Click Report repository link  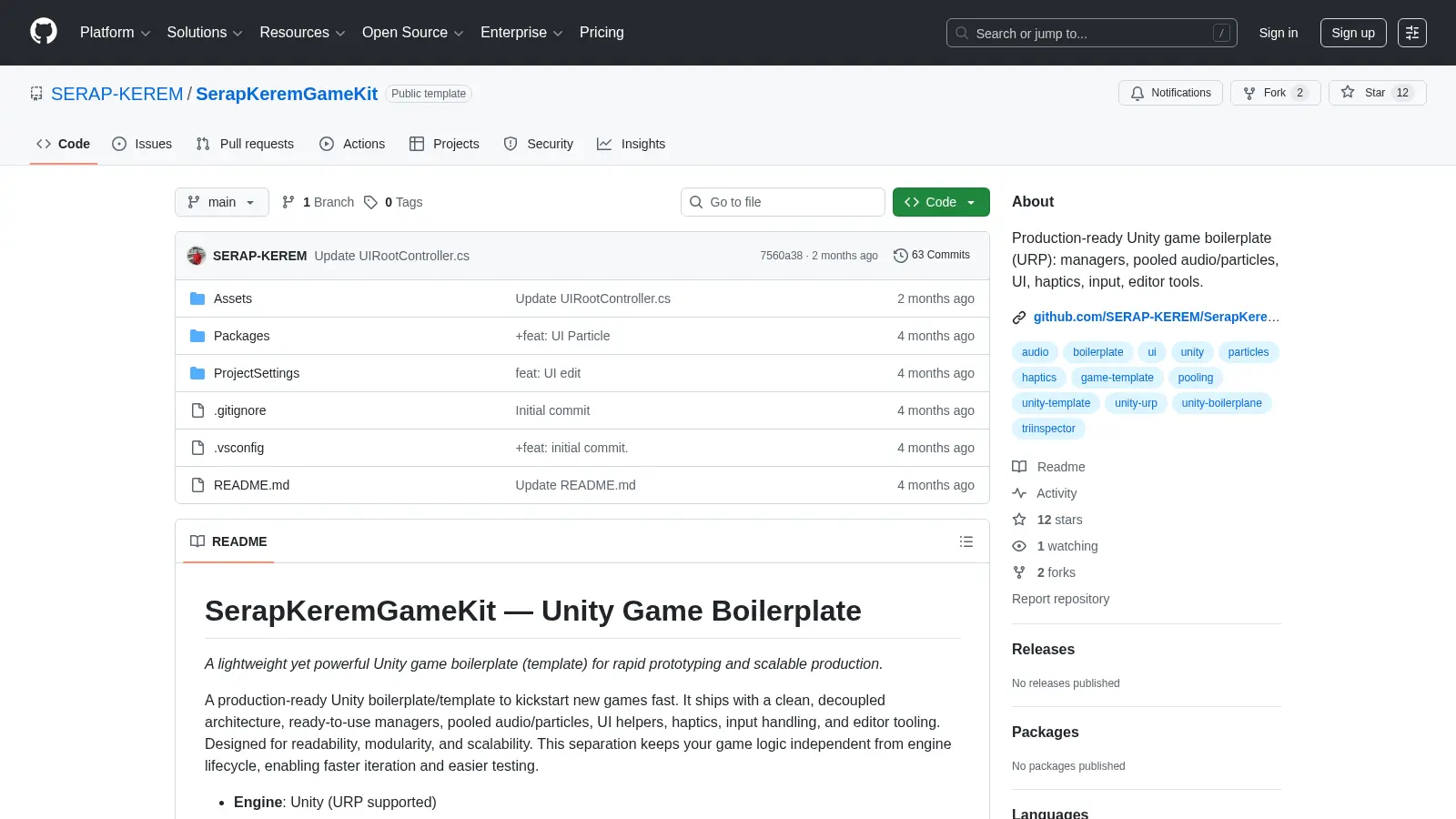[1060, 599]
